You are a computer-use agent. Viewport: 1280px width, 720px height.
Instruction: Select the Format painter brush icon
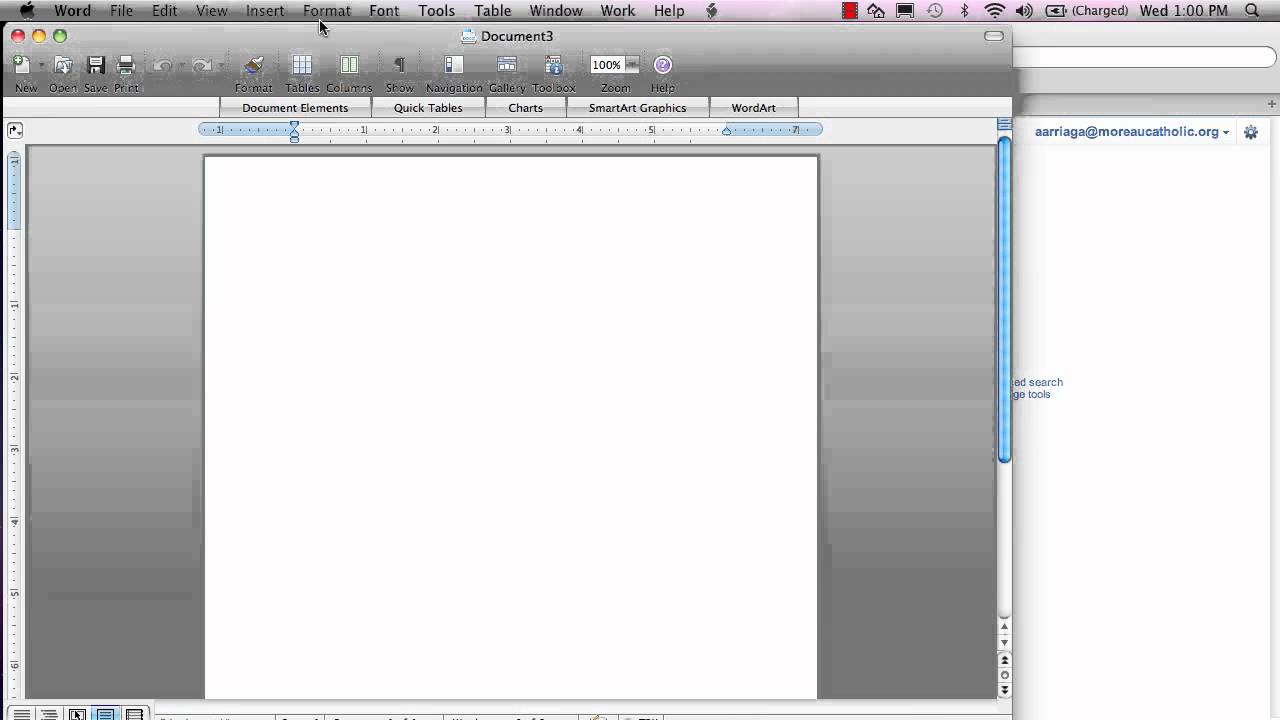pos(253,66)
